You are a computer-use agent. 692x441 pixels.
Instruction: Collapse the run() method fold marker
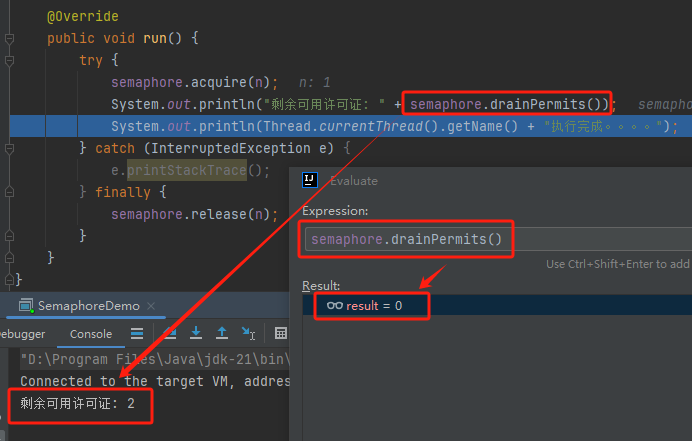click(x=9, y=39)
